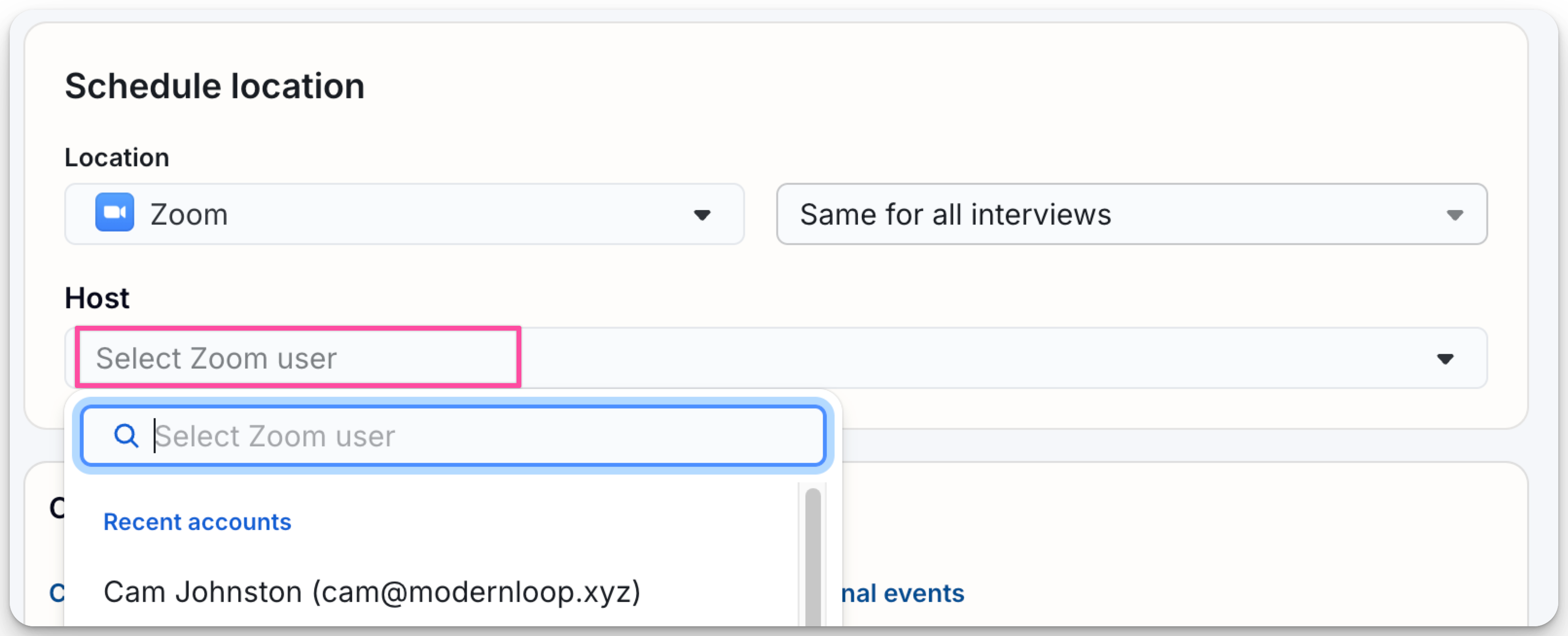This screenshot has width=1568, height=636.
Task: Click the blue Zoom camera icon
Action: [x=114, y=212]
